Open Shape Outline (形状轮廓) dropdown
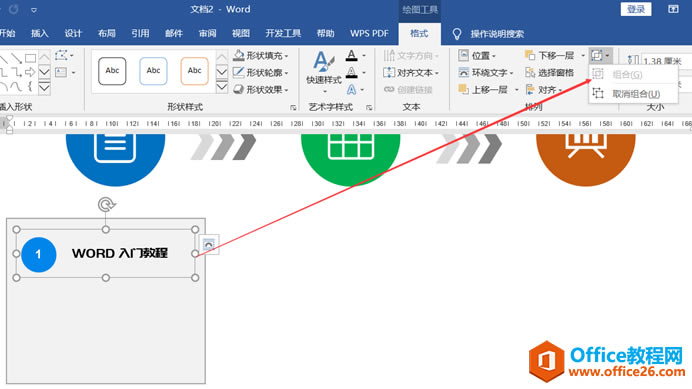The width and height of the screenshot is (692, 389). pos(261,72)
